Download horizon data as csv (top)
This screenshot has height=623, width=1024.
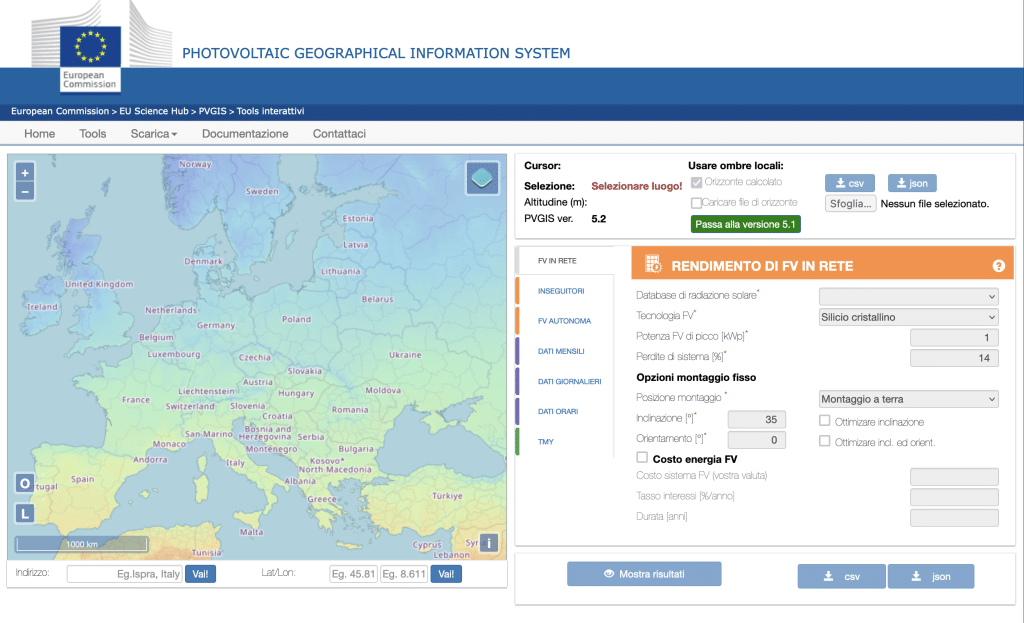pos(850,183)
